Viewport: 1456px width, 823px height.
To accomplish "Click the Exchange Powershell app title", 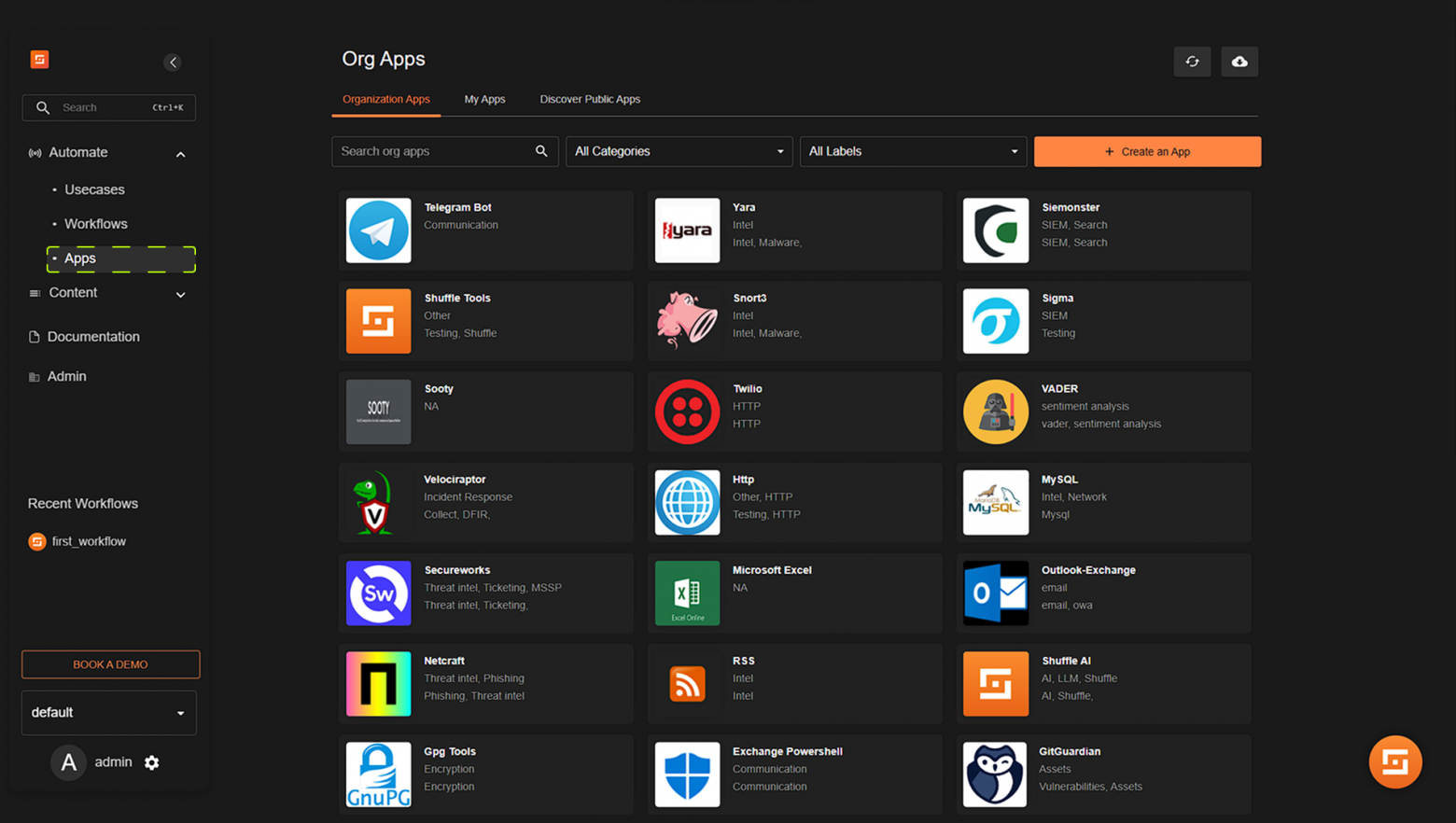I will 788,751.
